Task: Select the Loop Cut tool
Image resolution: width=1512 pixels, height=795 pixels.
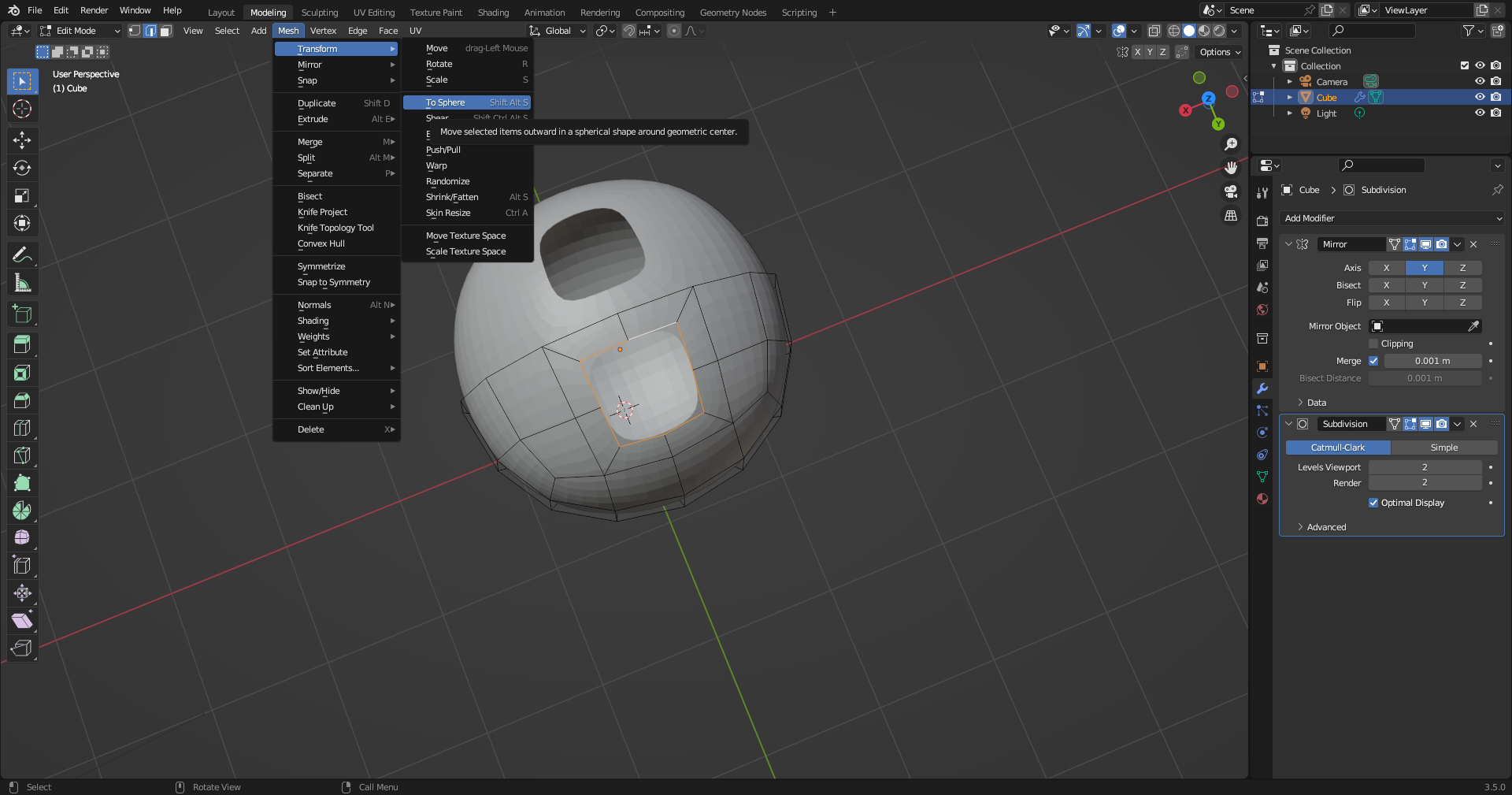Action: tap(22, 428)
